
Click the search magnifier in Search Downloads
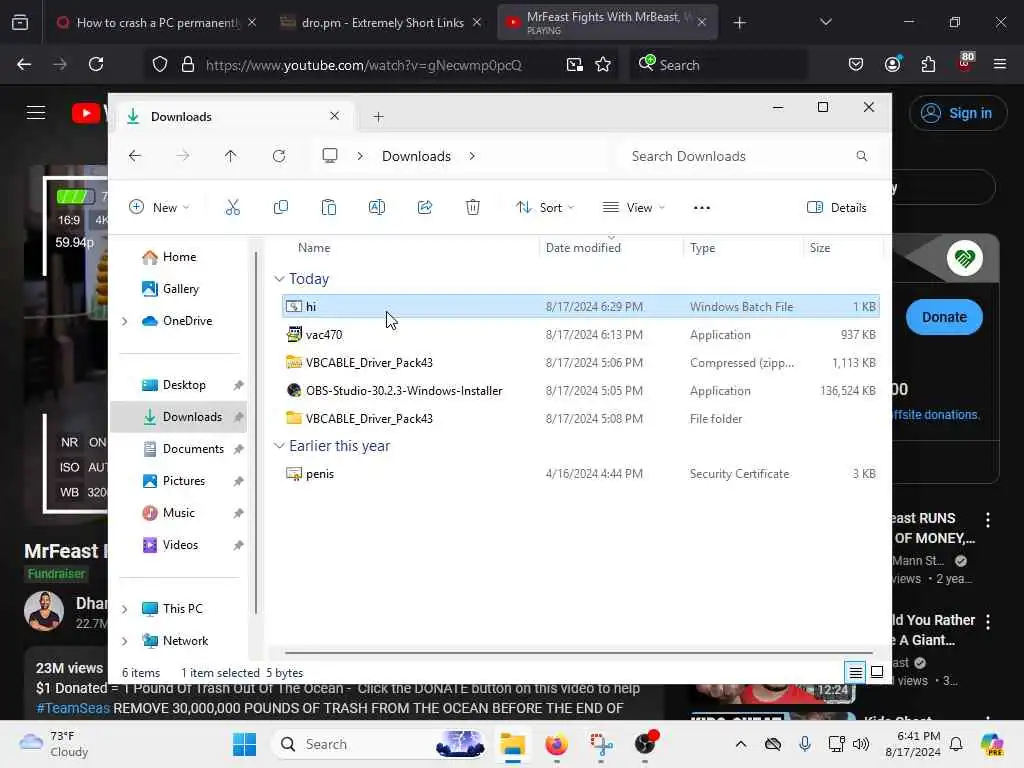point(862,156)
